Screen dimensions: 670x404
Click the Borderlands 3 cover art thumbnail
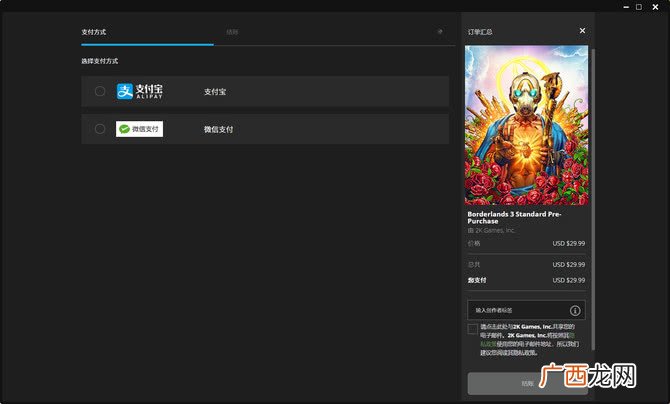pos(526,125)
